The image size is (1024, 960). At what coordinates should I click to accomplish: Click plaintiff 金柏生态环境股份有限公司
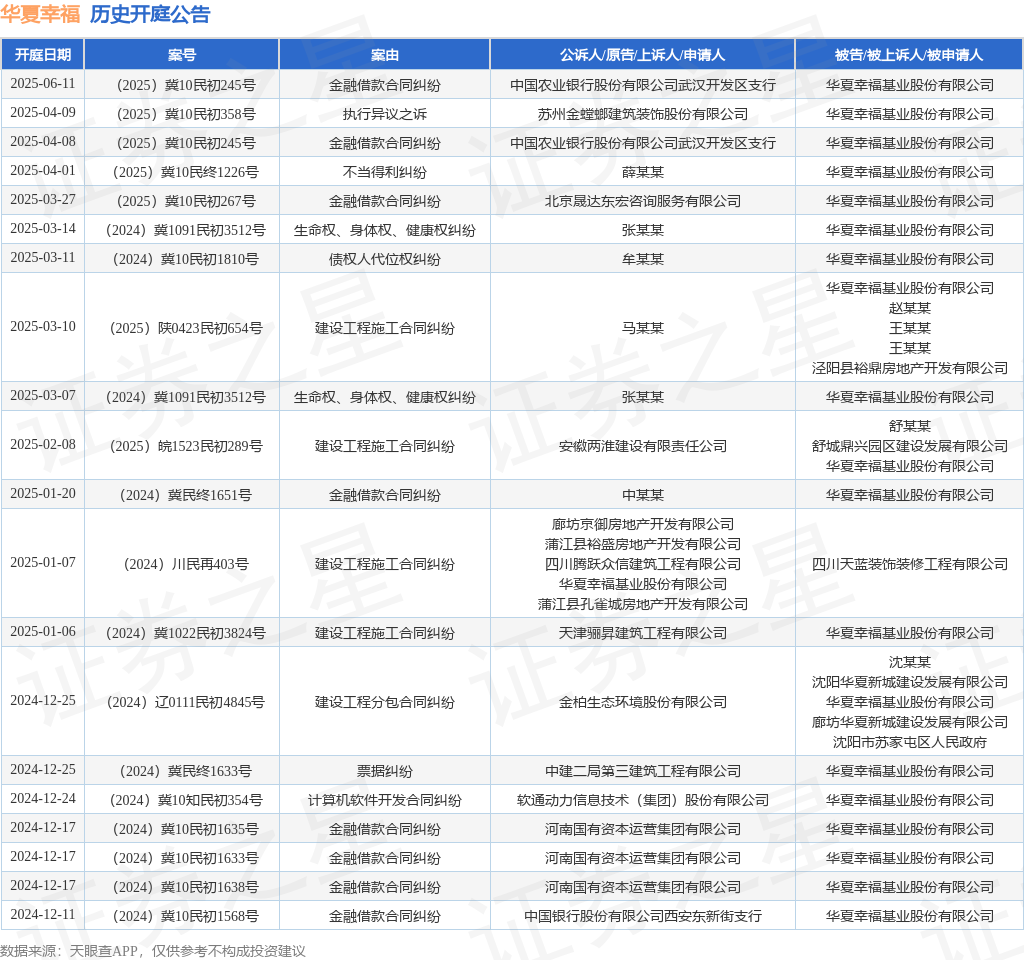pyautogui.click(x=643, y=702)
